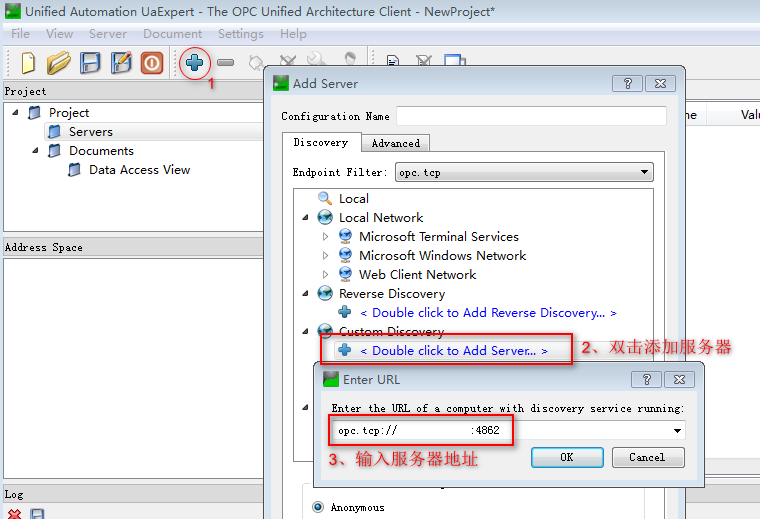The width and height of the screenshot is (760, 519).
Task: Click the New Project document icon
Action: tap(28, 63)
